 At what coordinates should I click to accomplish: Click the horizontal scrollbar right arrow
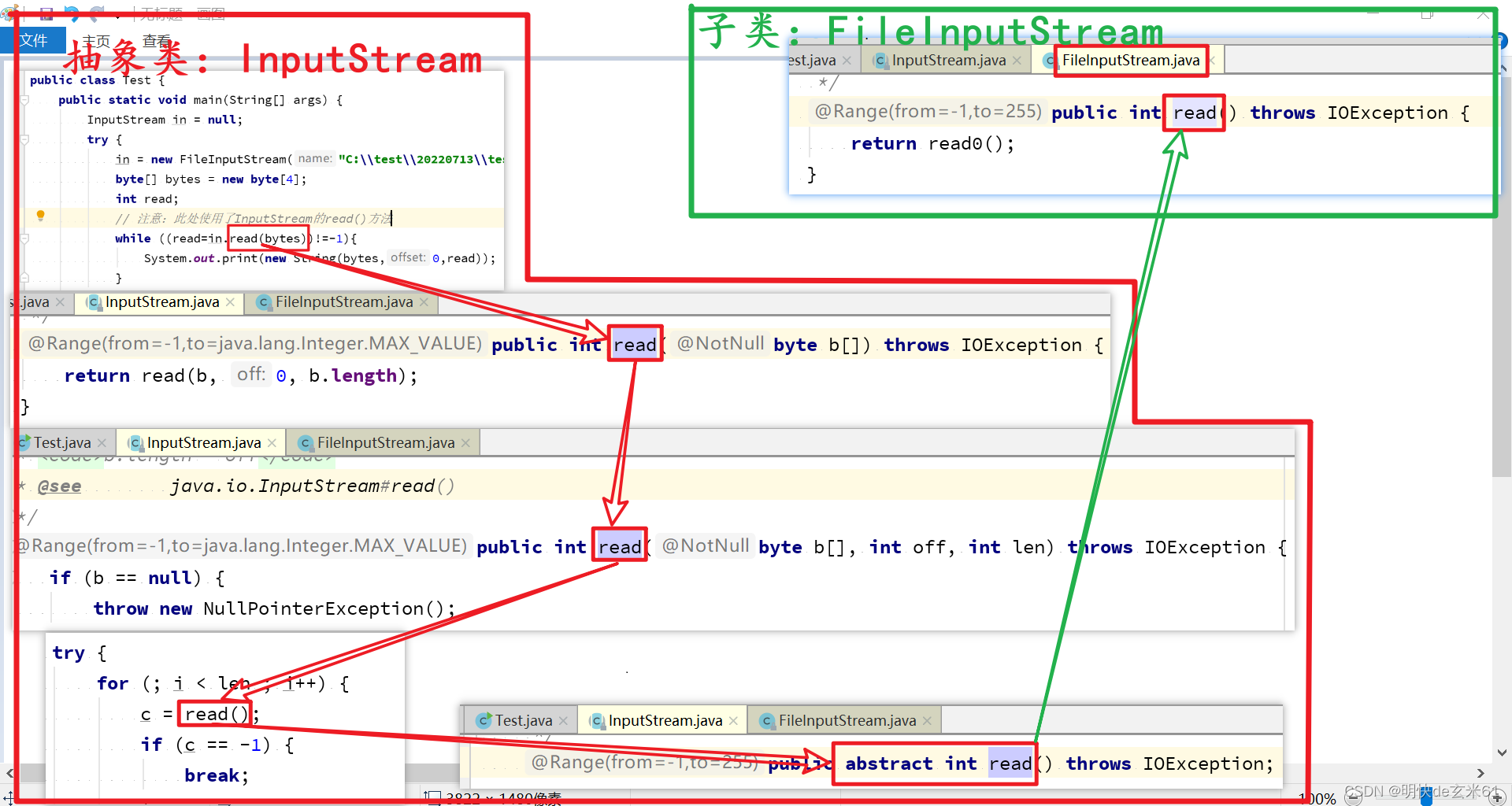(1480, 773)
